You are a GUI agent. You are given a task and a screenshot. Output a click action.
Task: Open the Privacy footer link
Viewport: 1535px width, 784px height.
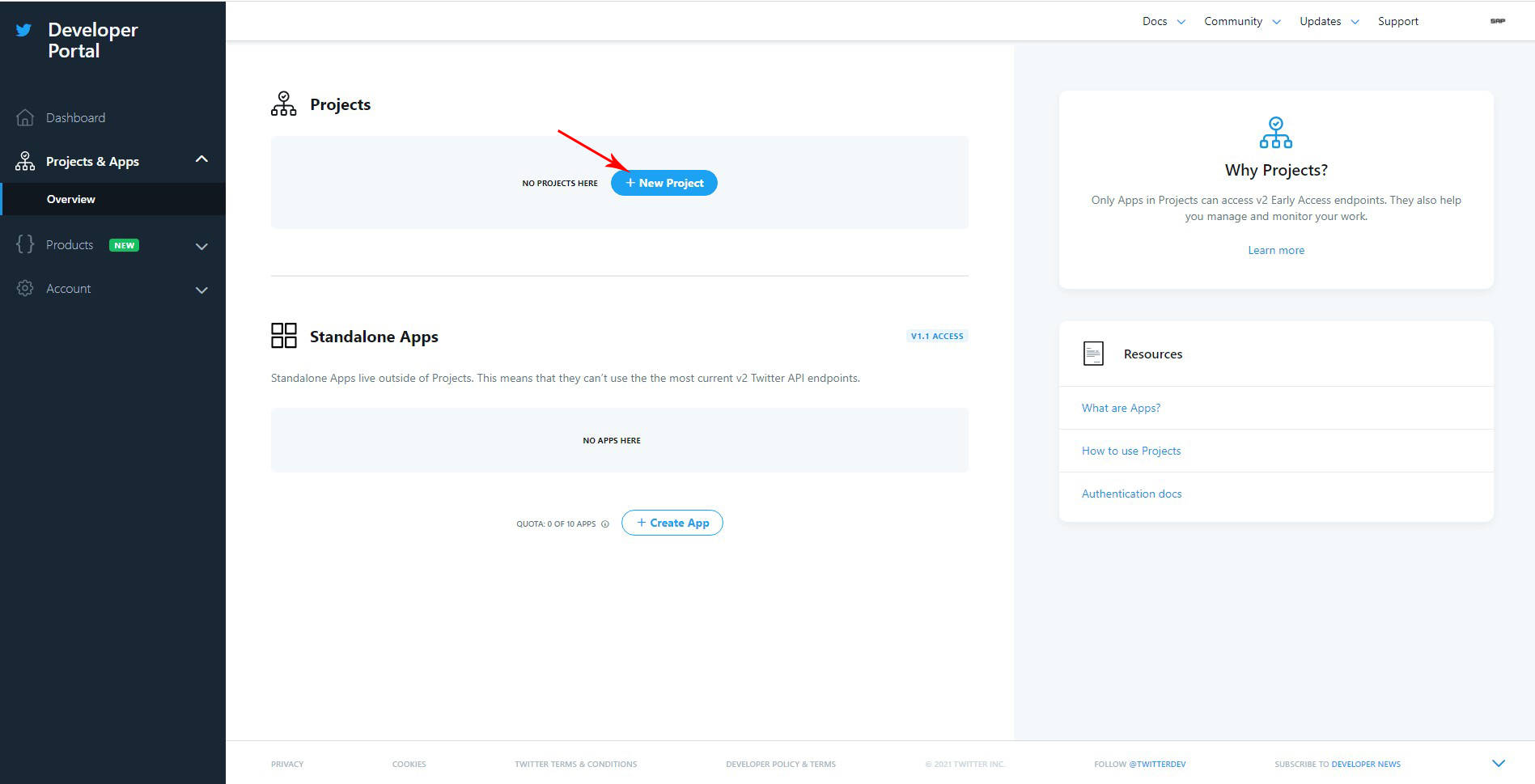[287, 764]
